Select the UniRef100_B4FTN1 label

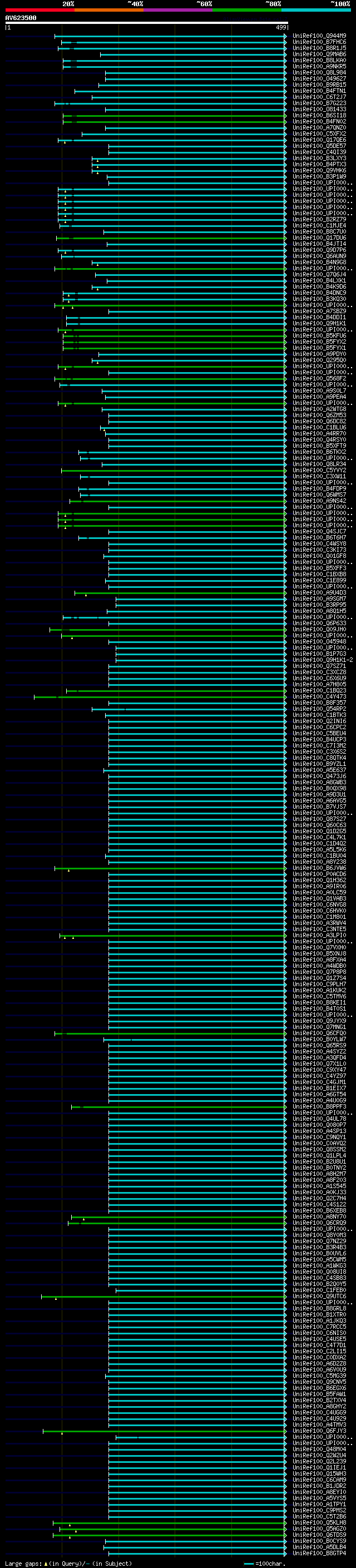click(319, 91)
